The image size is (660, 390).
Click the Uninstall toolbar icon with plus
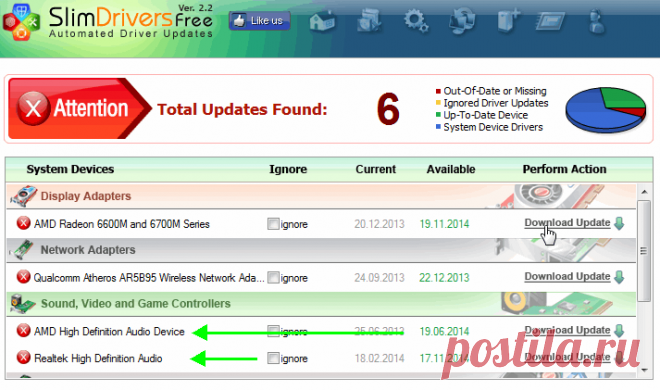pos(508,21)
